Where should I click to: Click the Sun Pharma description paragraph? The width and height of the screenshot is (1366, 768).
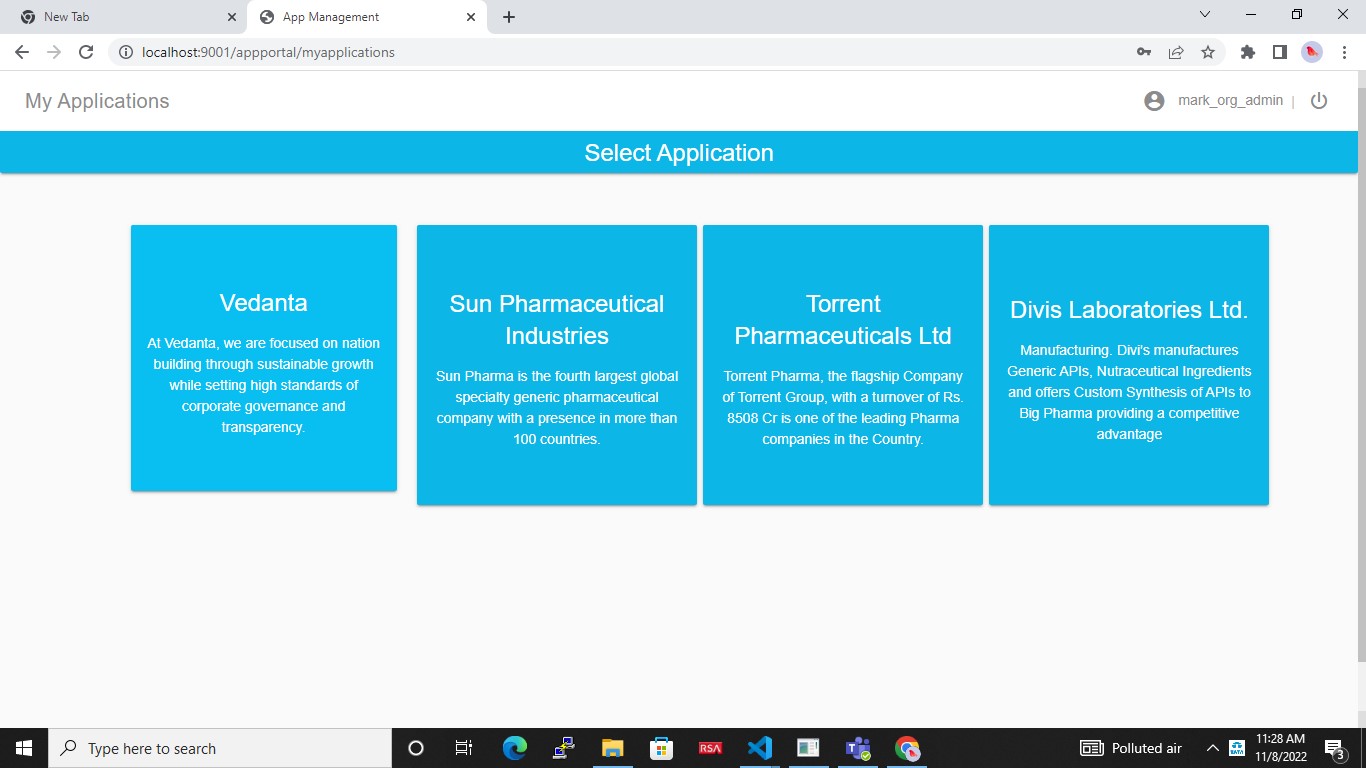point(557,408)
